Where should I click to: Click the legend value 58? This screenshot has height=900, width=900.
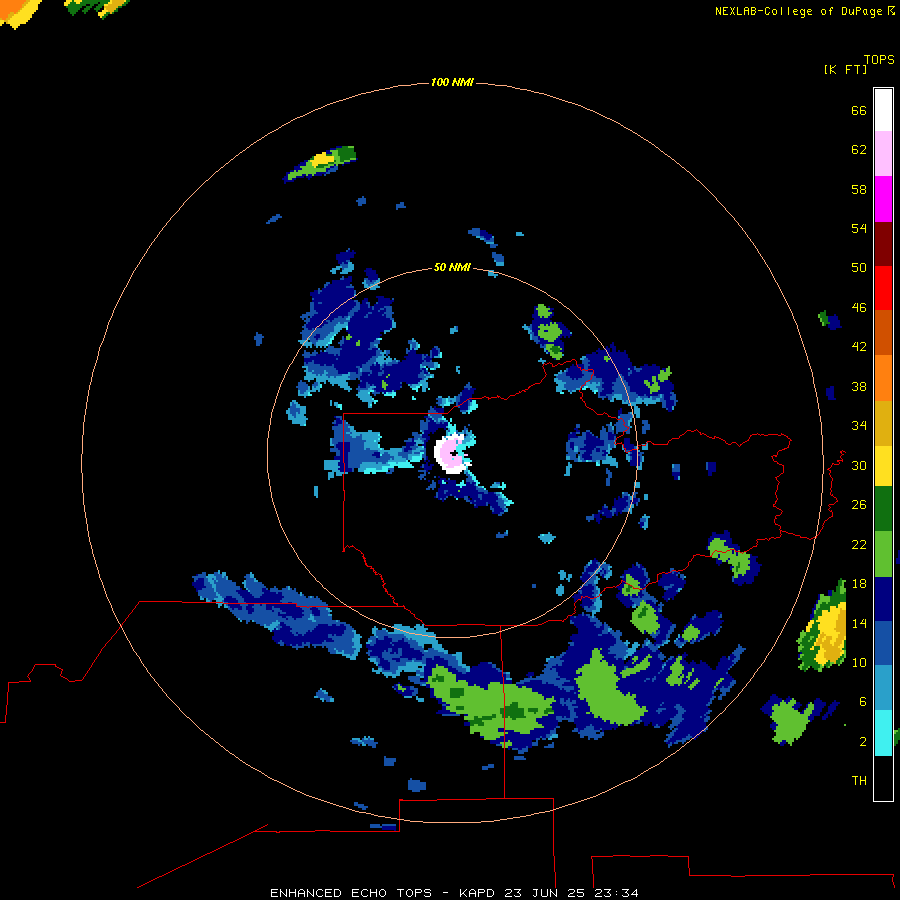pyautogui.click(x=859, y=189)
